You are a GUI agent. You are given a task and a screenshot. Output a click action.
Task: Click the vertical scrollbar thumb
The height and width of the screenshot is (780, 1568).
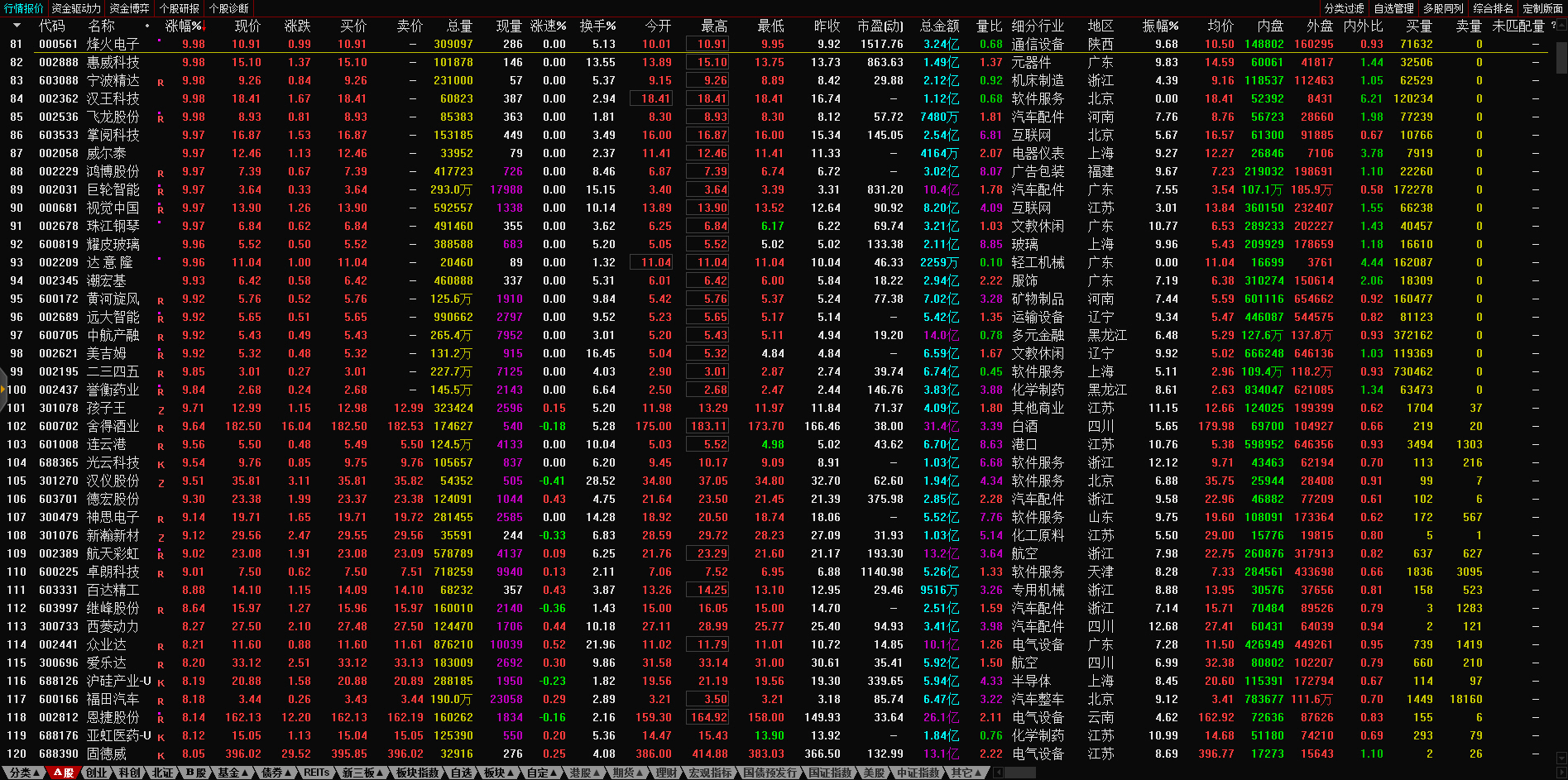[x=1561, y=58]
